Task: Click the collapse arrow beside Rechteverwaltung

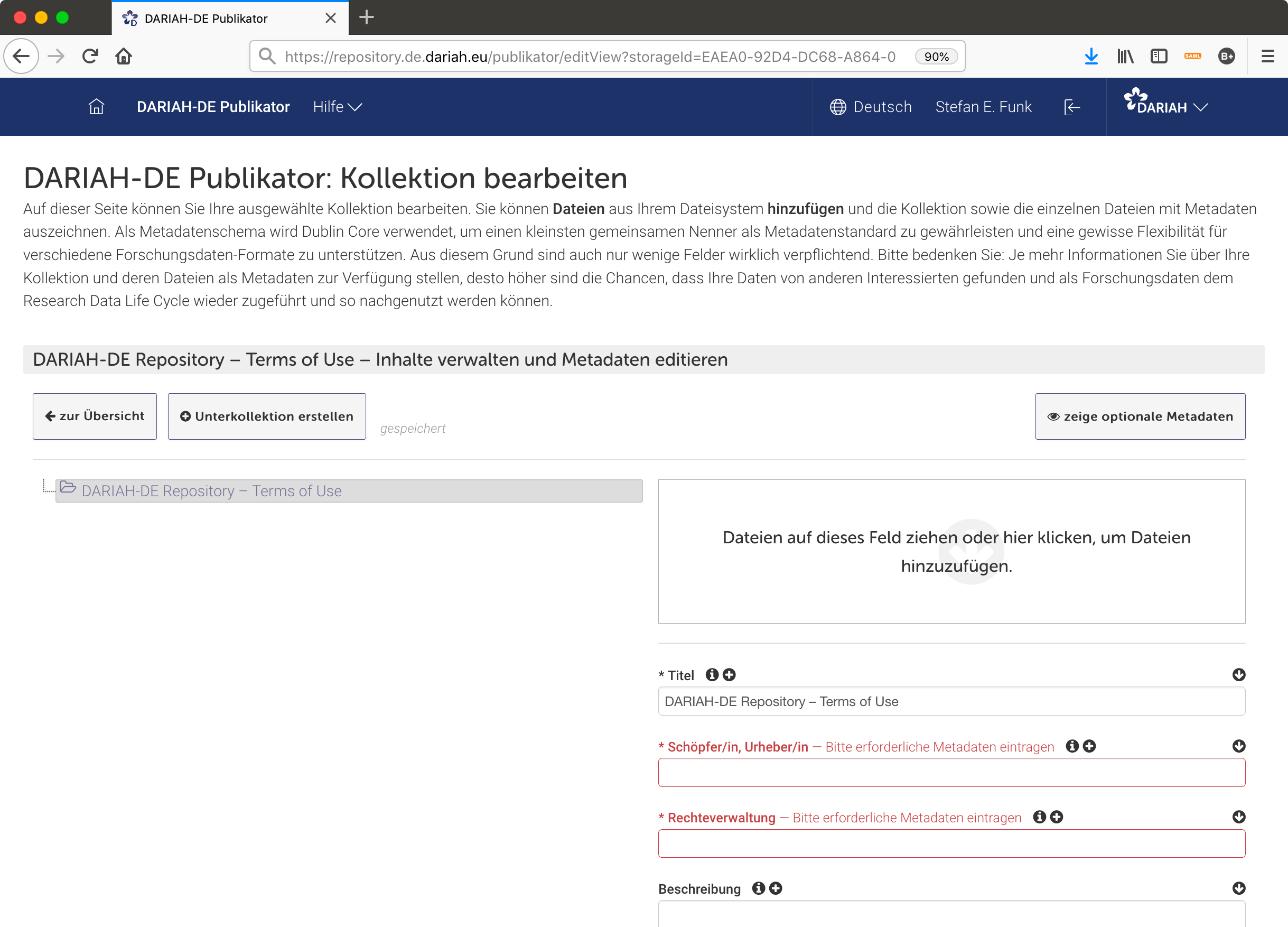Action: pos(1238,818)
